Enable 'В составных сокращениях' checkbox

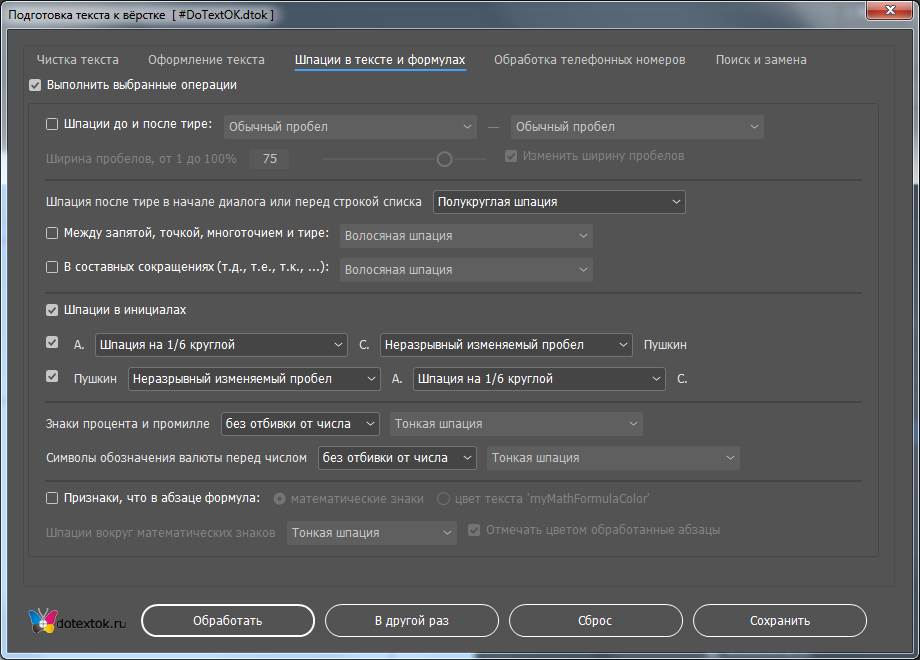pos(52,267)
